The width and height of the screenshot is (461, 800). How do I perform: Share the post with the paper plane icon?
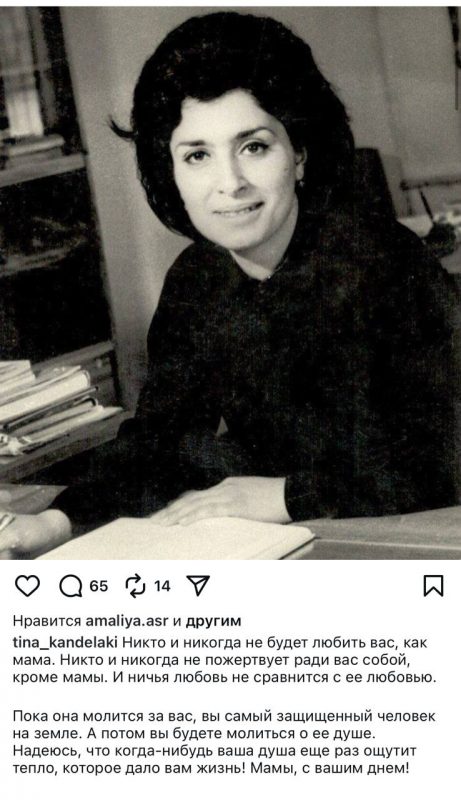tap(198, 586)
